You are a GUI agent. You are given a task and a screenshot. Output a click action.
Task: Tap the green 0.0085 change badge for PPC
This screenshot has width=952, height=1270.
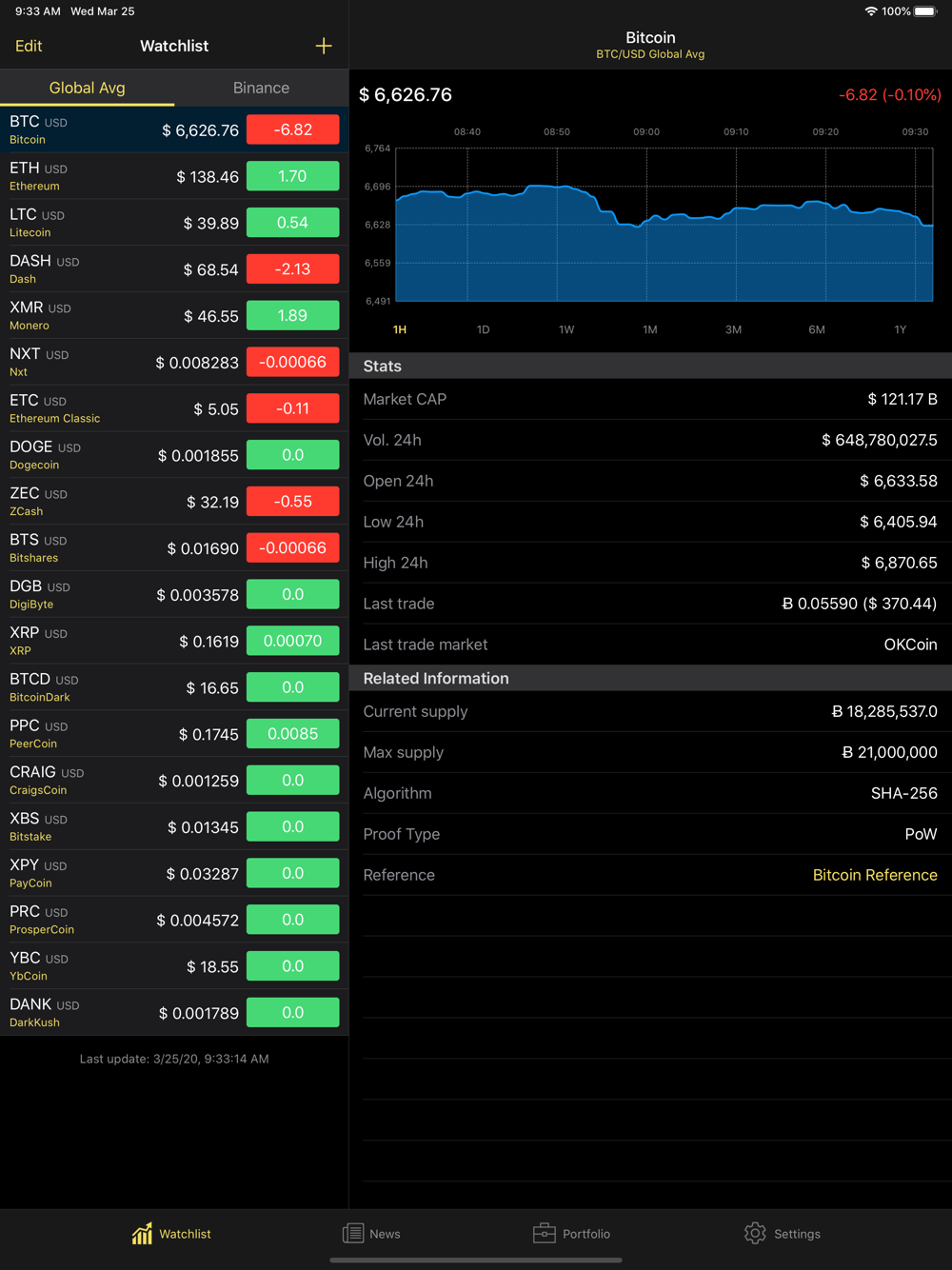pos(293,734)
